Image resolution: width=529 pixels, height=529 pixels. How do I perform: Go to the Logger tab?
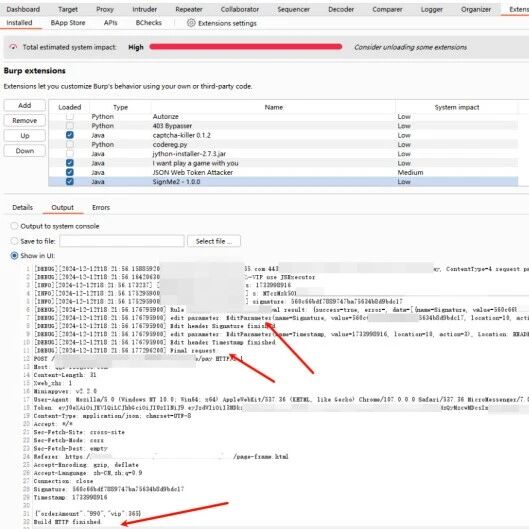coord(431,9)
